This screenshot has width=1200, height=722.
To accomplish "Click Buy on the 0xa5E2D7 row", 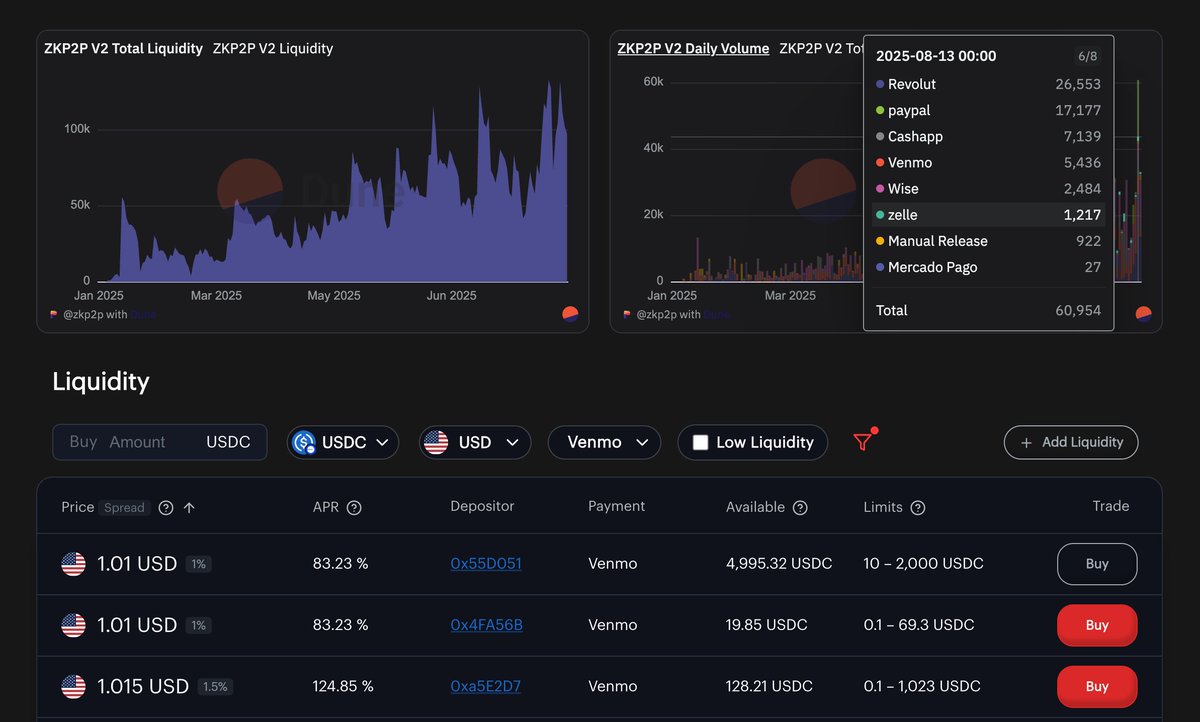I will point(1097,687).
